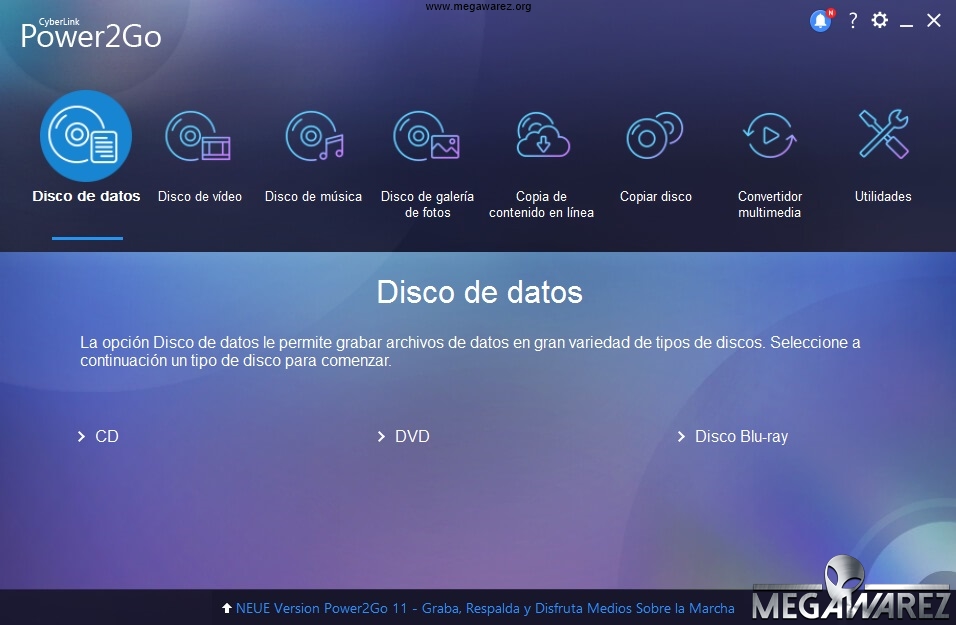Open settings gear icon
Screen dimensions: 956x625
(x=880, y=20)
